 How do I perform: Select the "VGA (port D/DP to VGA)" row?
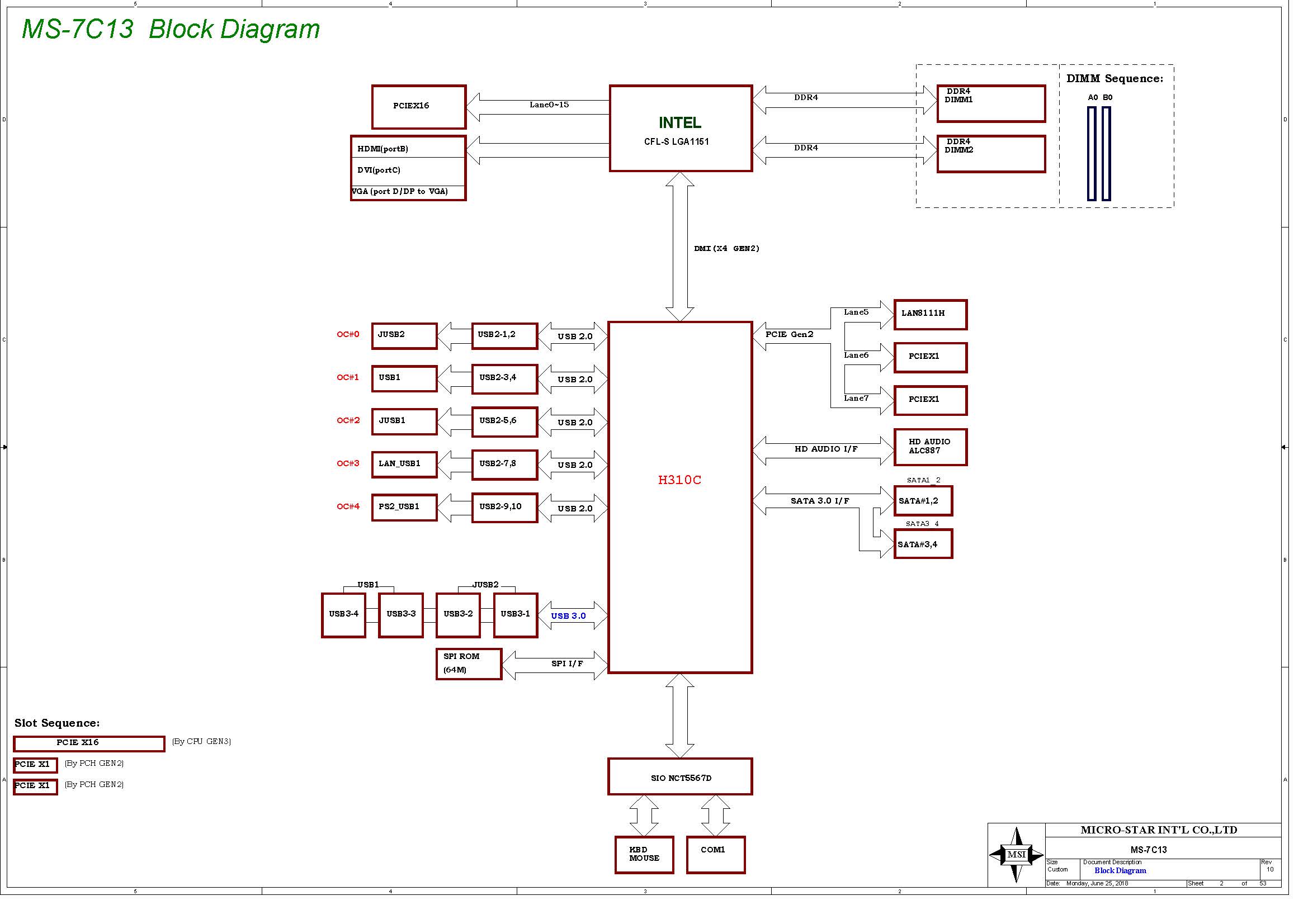pyautogui.click(x=408, y=192)
